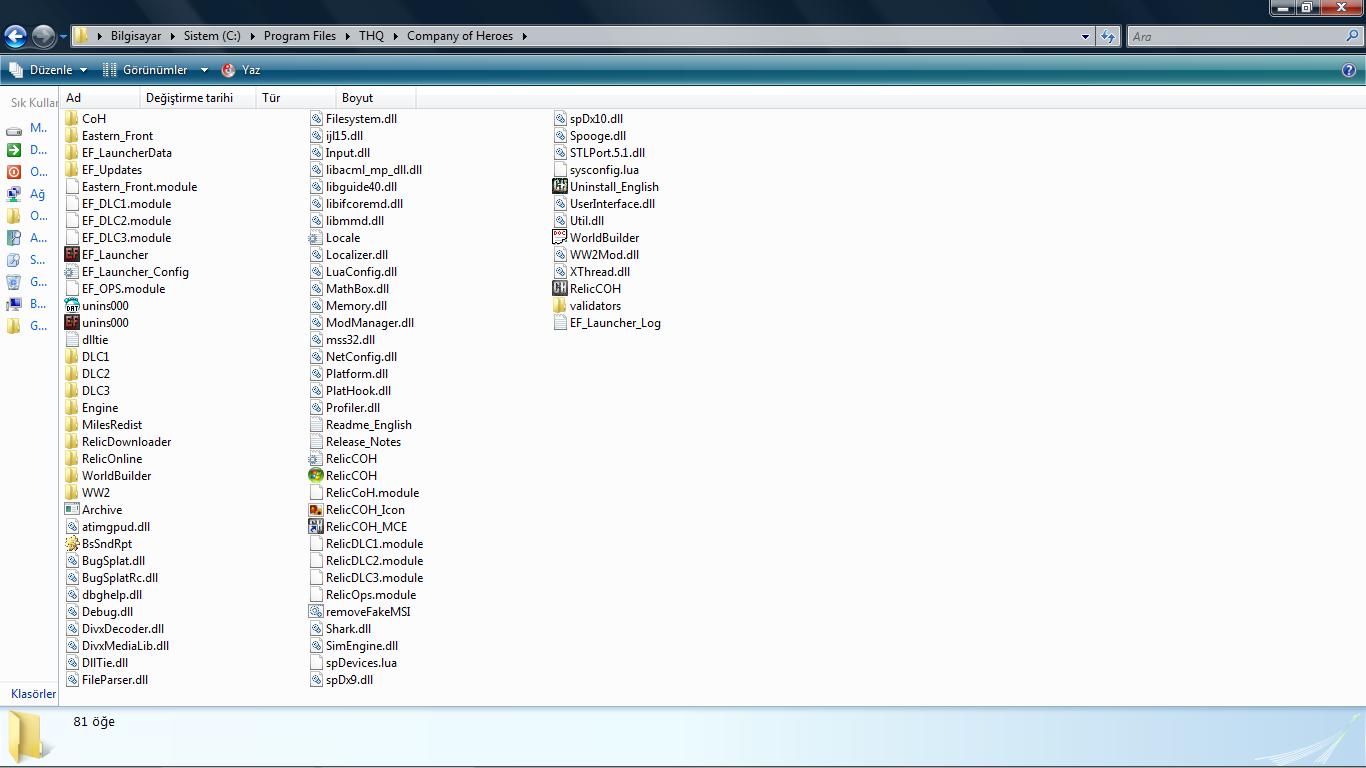
Task: Sort by the Değiştirme tarihi column header
Action: point(198,98)
